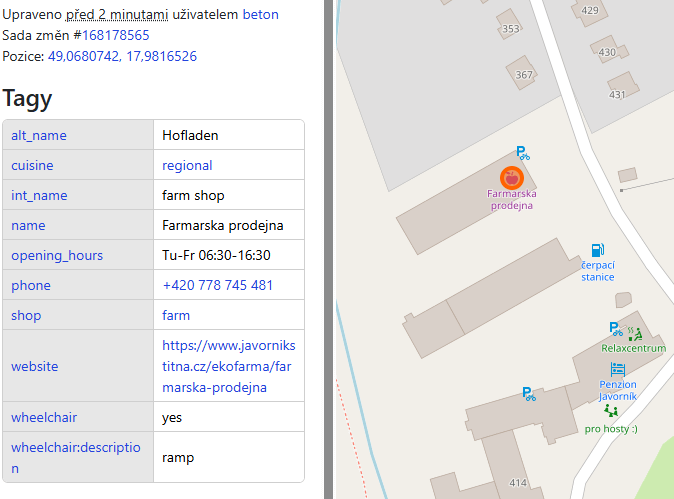Image resolution: width=674 pixels, height=499 pixels.
Task: Click the 'wheelchair:description' tag key
Action: click(75, 457)
